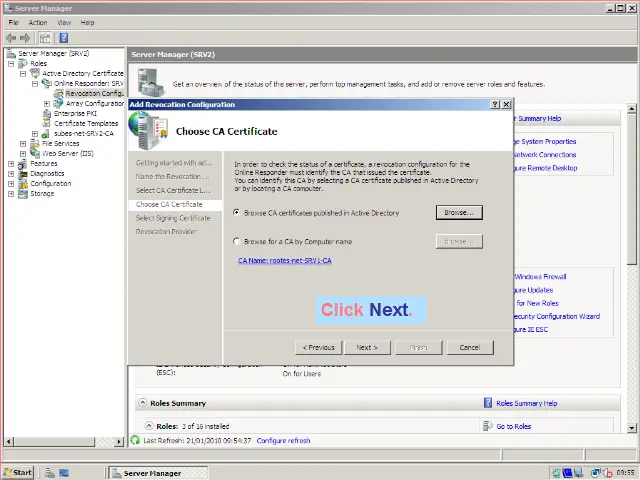Screen dimensions: 640x480
Task: Select Browse for a CA by Computer name
Action: coord(237,241)
